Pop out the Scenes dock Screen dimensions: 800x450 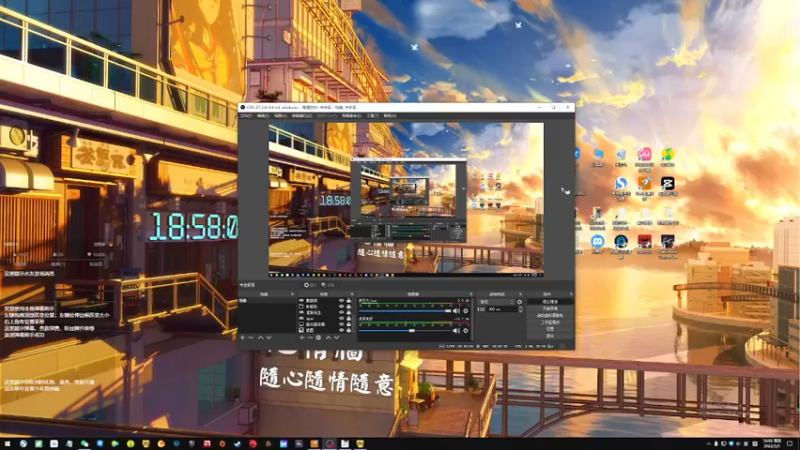[x=293, y=294]
